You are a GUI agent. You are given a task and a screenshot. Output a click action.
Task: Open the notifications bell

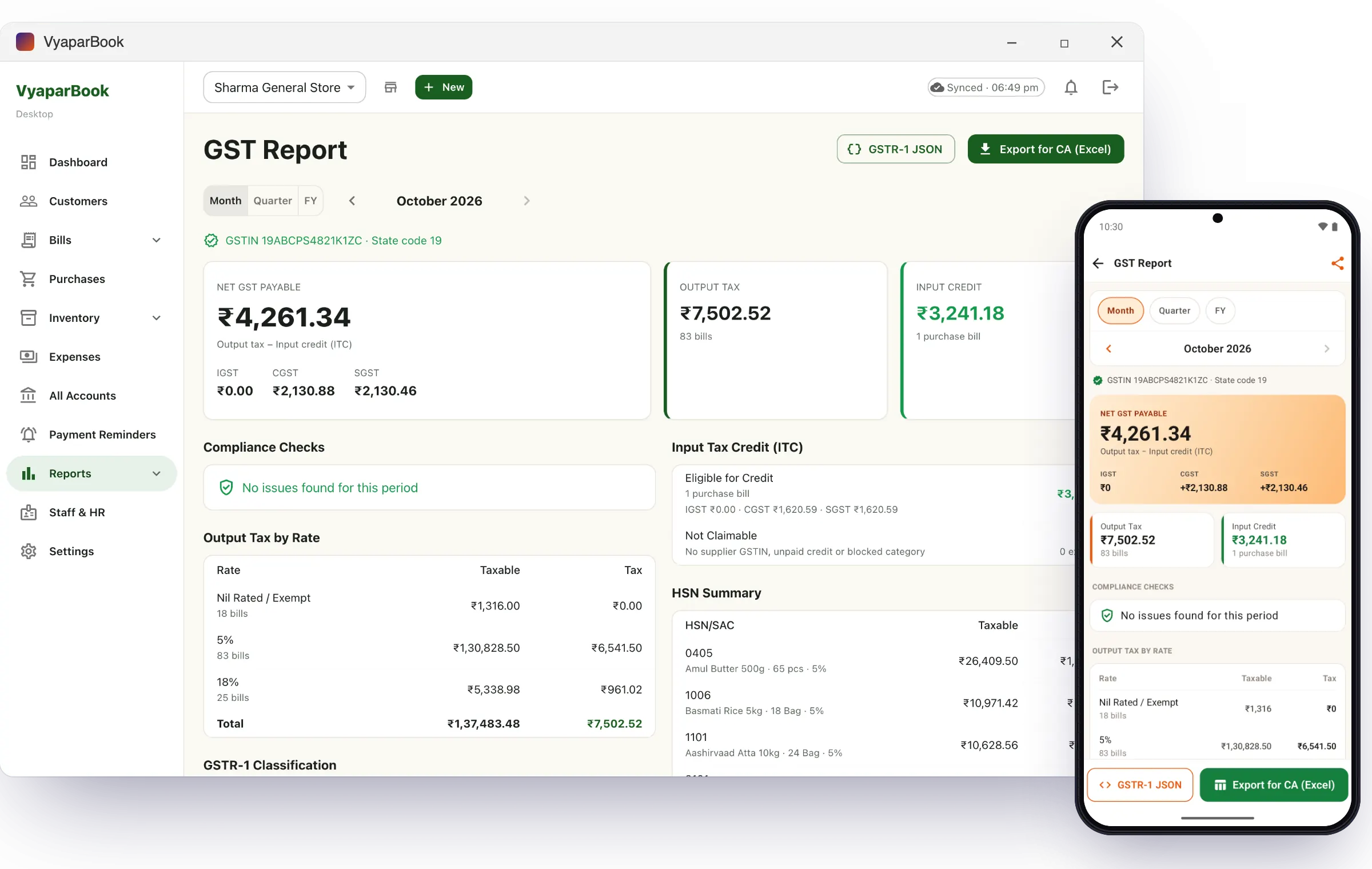click(1071, 87)
